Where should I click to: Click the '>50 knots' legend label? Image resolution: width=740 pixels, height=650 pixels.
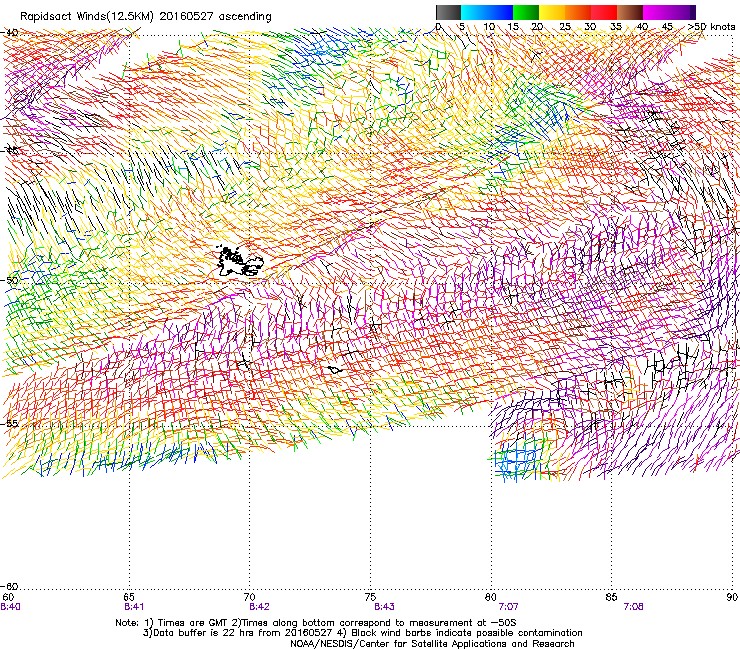(711, 27)
